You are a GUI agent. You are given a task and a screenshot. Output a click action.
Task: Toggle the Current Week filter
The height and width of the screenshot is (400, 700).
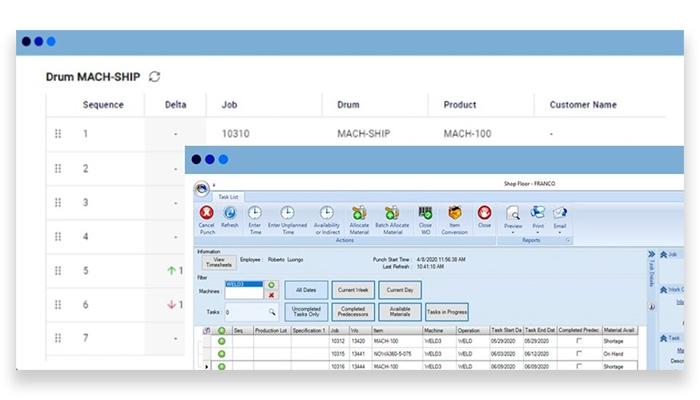pos(353,290)
